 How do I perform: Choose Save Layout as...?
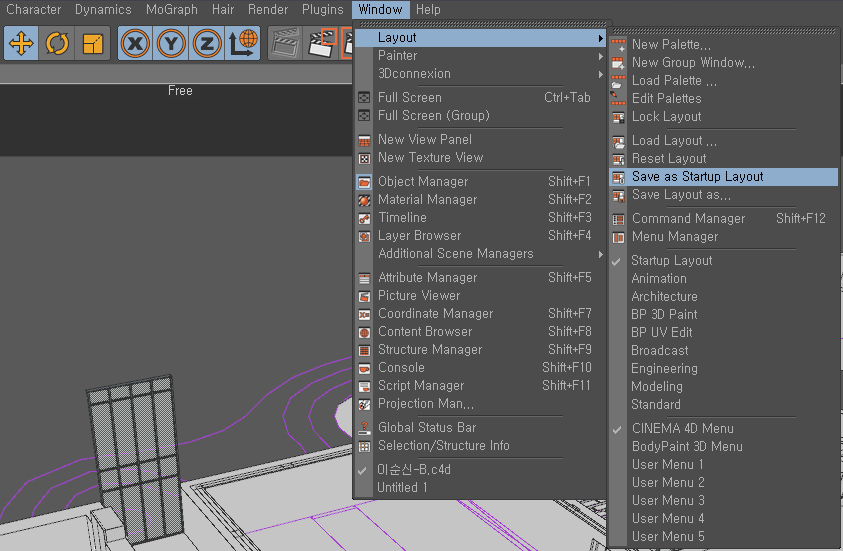click(x=724, y=195)
